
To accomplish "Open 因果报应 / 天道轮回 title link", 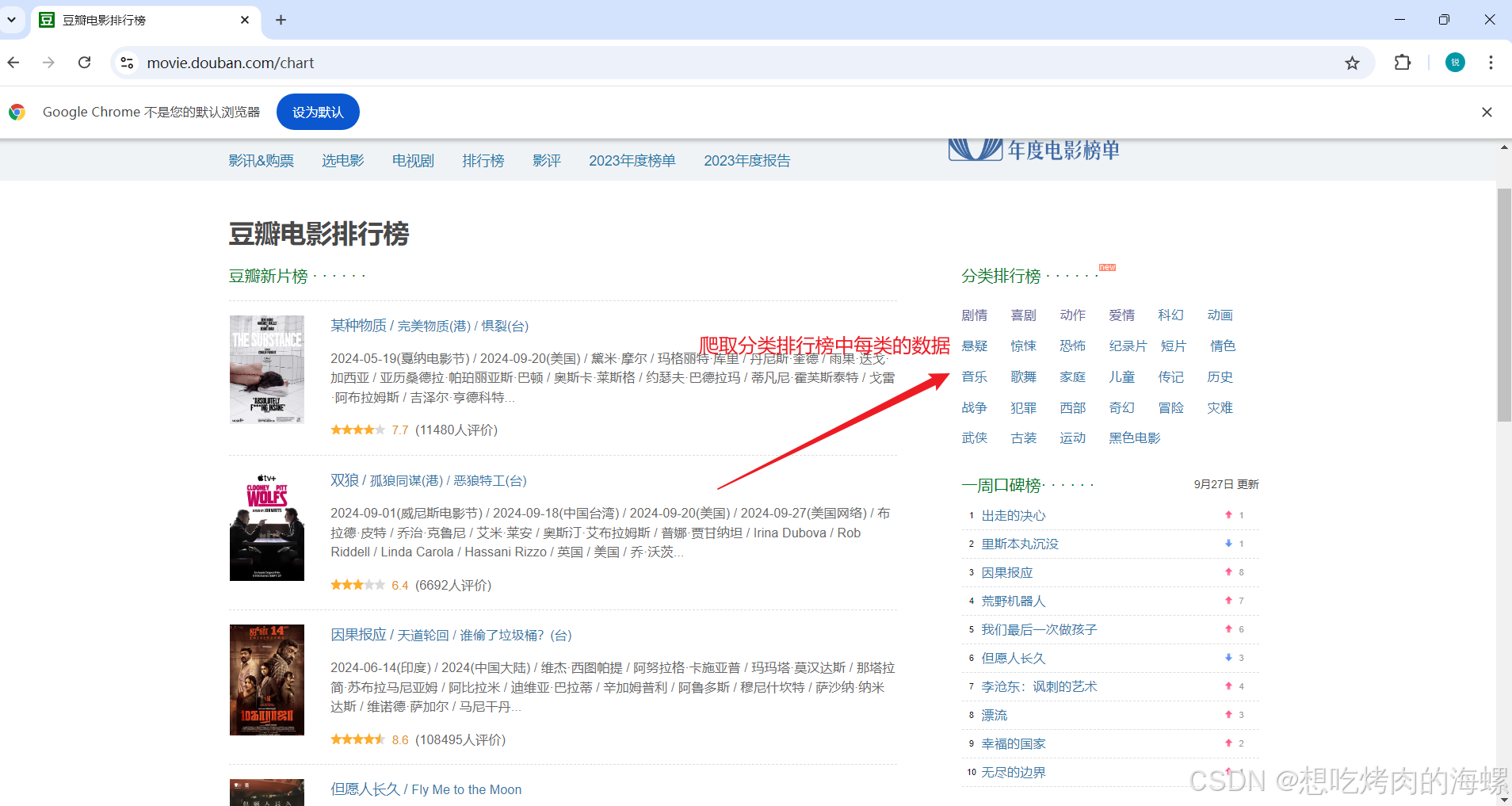I will click(x=451, y=635).
